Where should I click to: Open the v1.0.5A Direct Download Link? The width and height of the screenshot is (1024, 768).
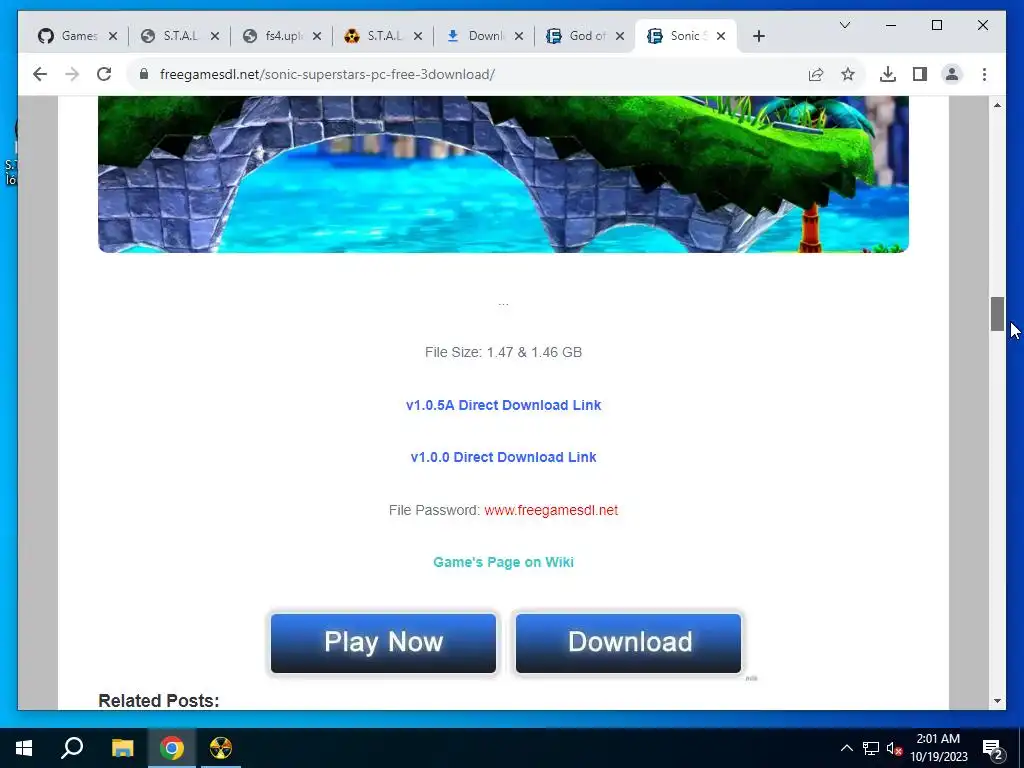point(504,405)
